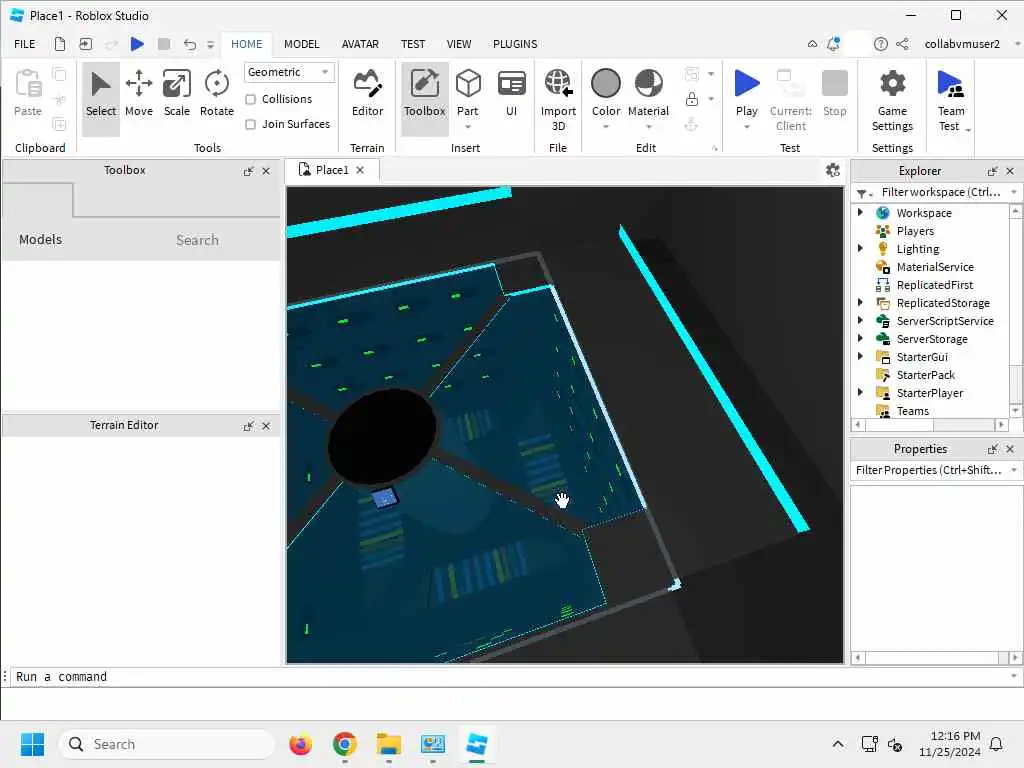Close the Toolbox panel
Image resolution: width=1024 pixels, height=768 pixels.
coord(266,171)
